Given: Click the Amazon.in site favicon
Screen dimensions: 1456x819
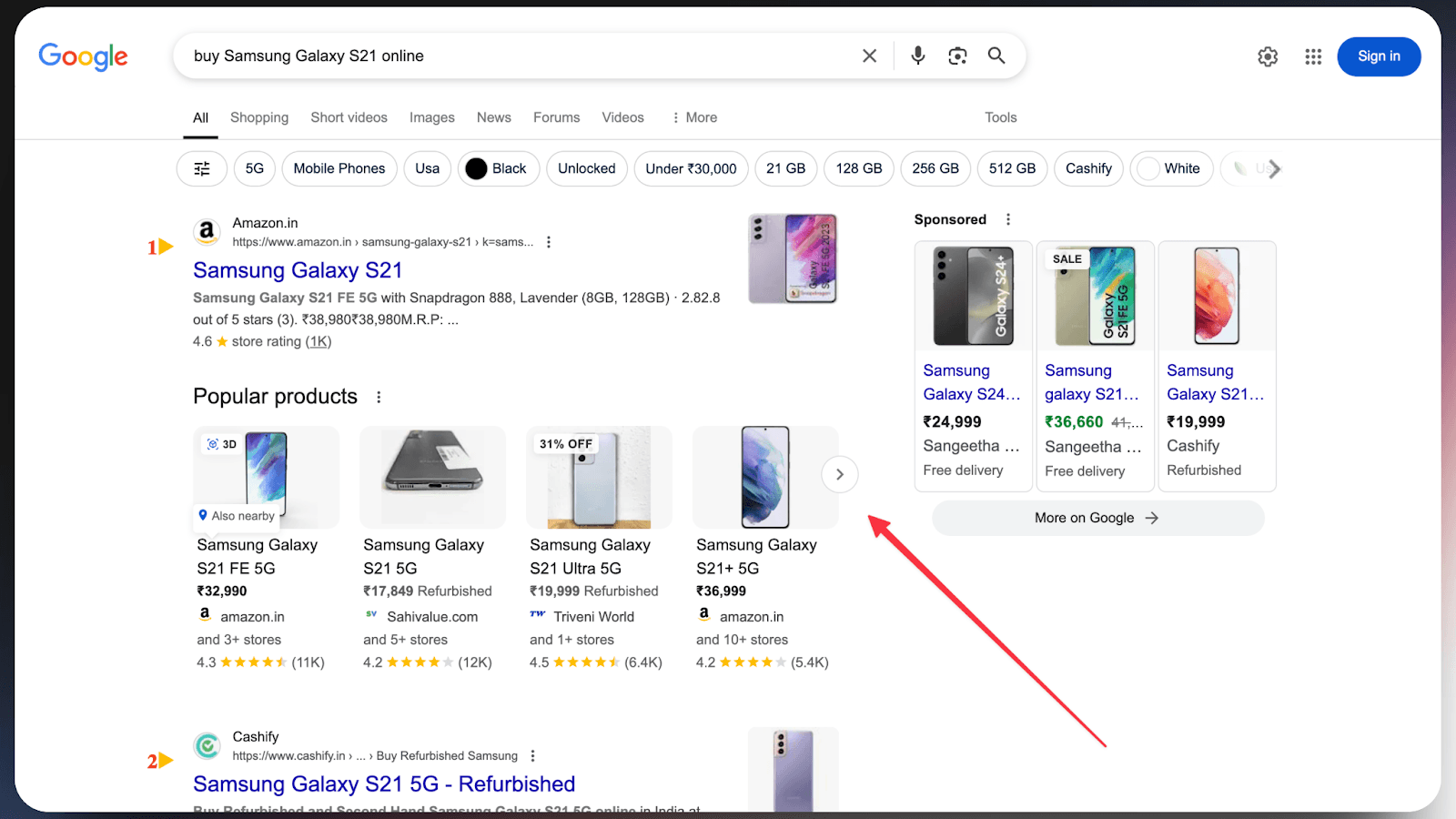Looking at the screenshot, I should coord(207,232).
